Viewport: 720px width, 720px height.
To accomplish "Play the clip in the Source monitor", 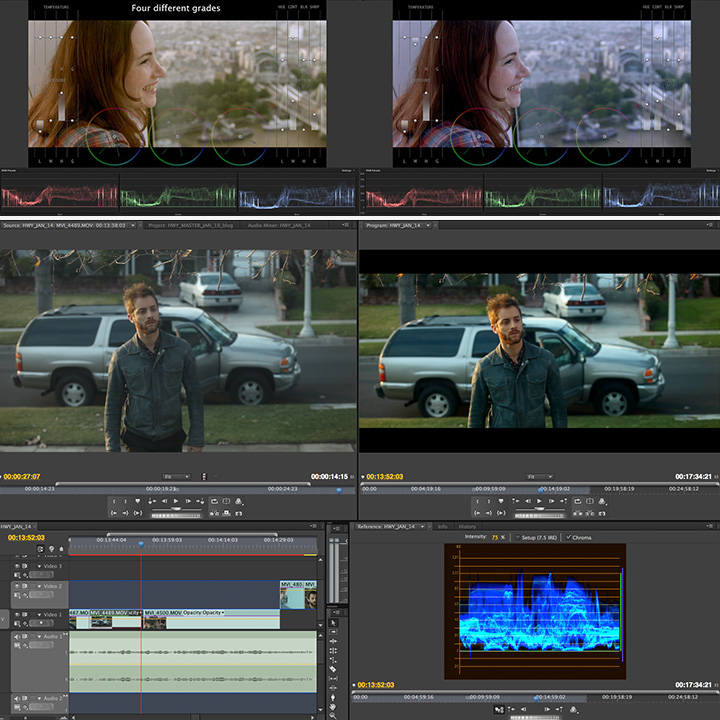I will pyautogui.click(x=176, y=501).
